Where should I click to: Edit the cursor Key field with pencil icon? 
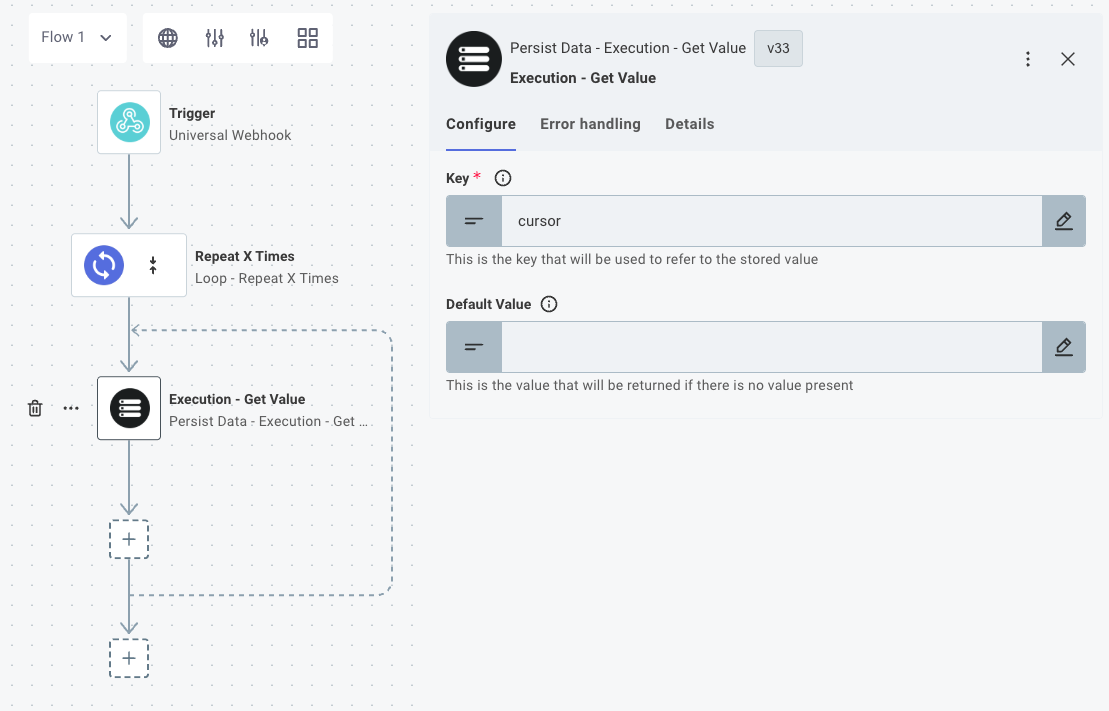click(x=1064, y=221)
